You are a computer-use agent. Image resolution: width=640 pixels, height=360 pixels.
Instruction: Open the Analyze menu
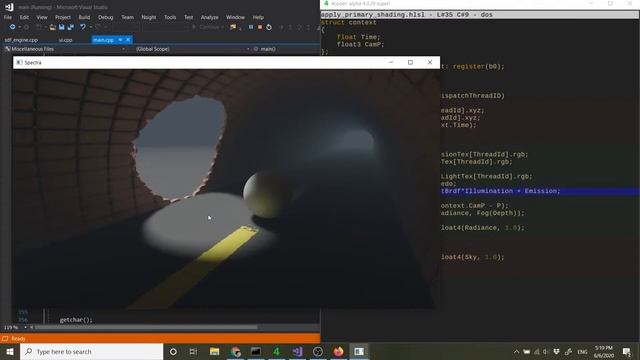(x=209, y=17)
